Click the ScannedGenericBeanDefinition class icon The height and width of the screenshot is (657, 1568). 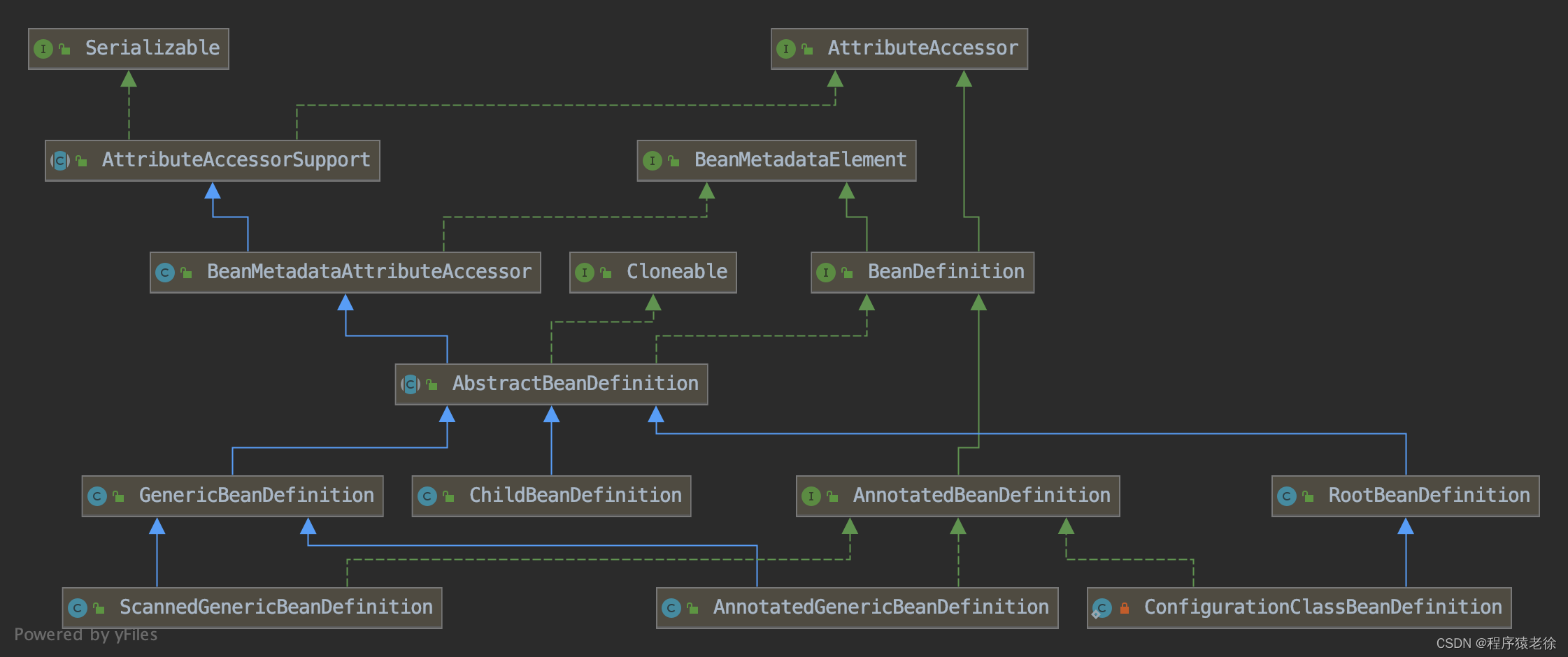click(78, 608)
